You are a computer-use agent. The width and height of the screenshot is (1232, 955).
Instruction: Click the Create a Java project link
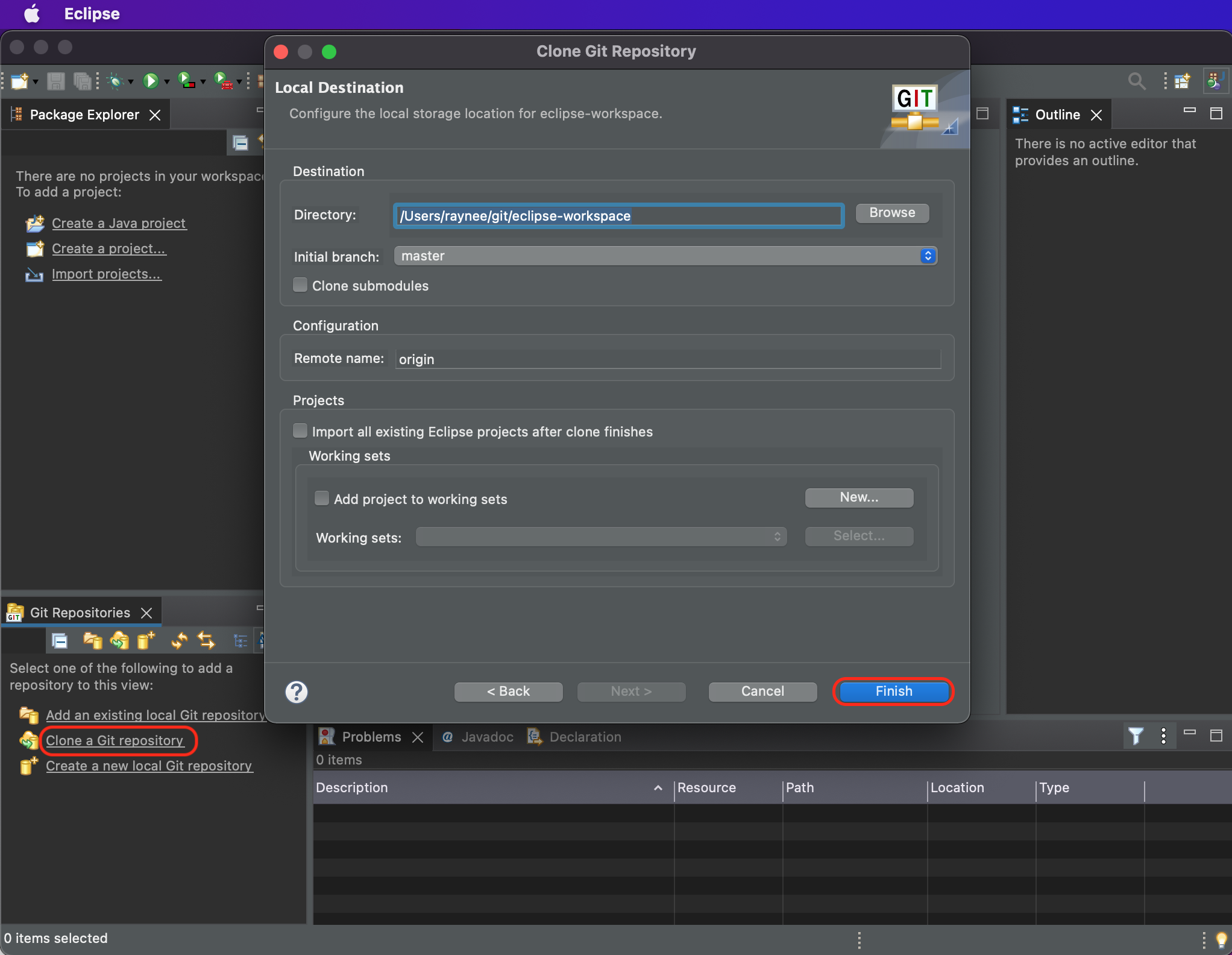point(119,223)
